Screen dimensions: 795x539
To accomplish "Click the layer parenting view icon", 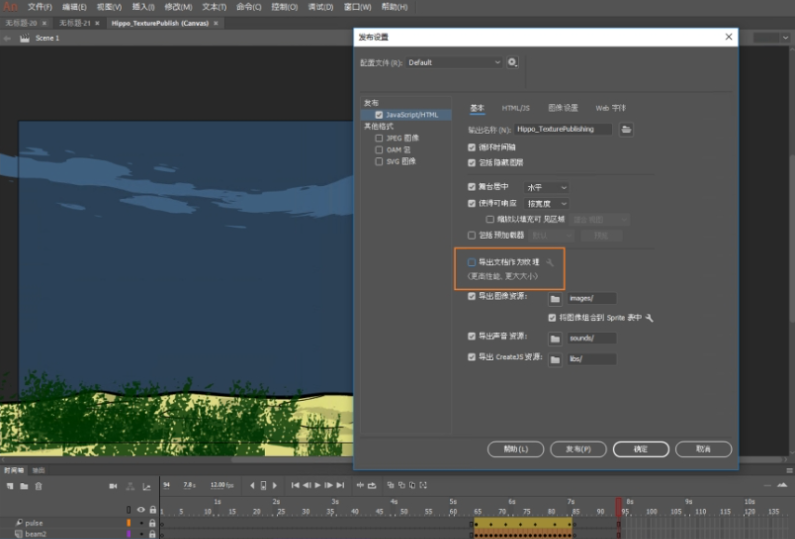I will coord(130,486).
